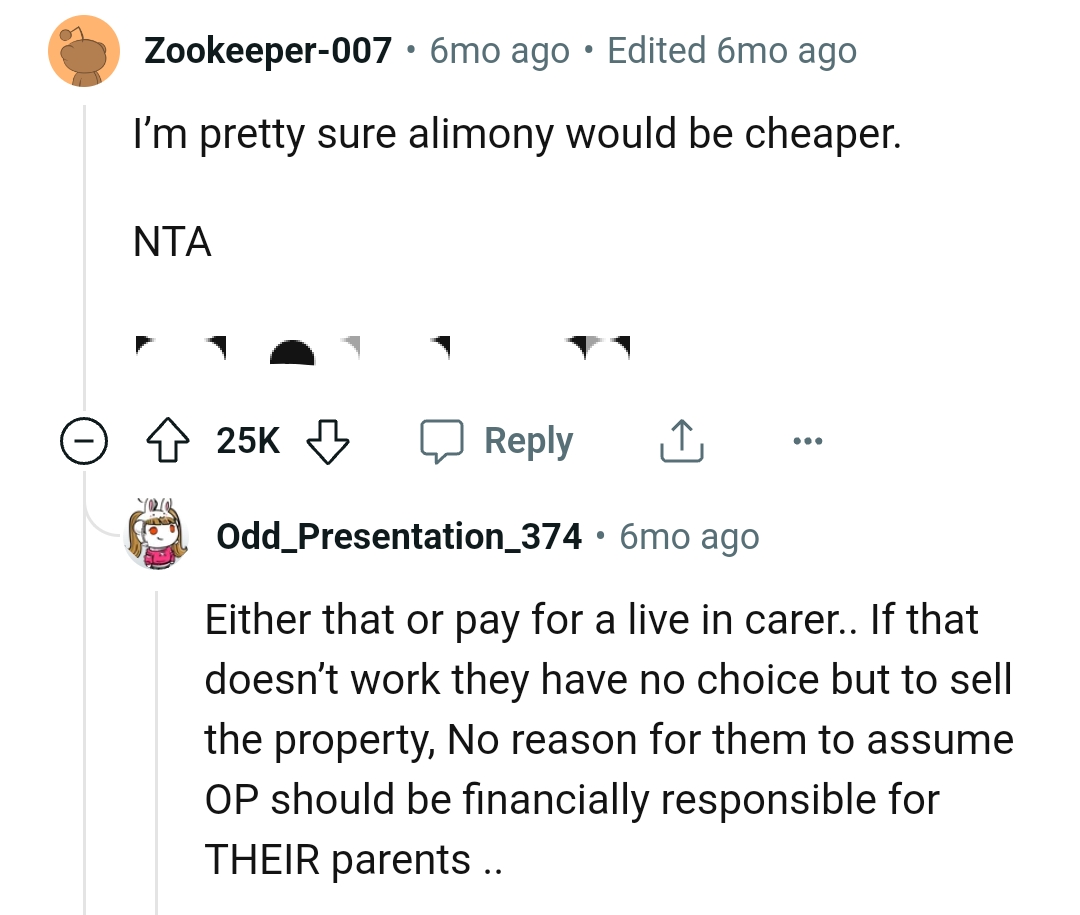1080x915 pixels.
Task: Open Zookeeper-007's profile from the username
Action: [x=267, y=49]
